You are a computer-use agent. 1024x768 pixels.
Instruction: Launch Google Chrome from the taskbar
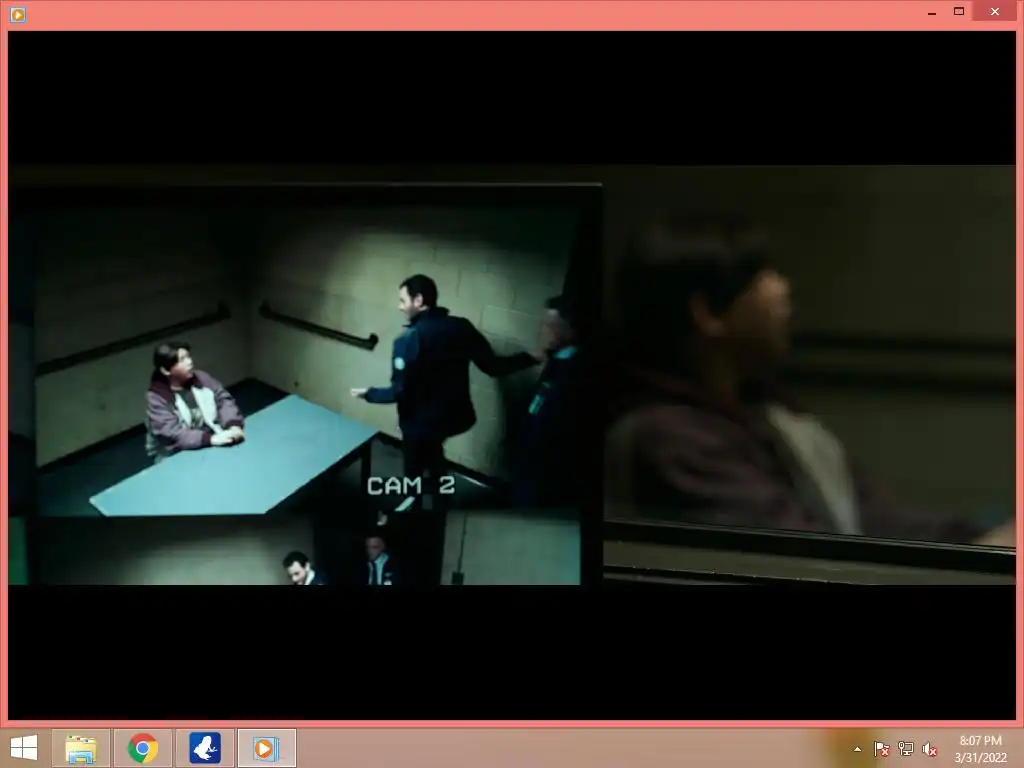(143, 748)
